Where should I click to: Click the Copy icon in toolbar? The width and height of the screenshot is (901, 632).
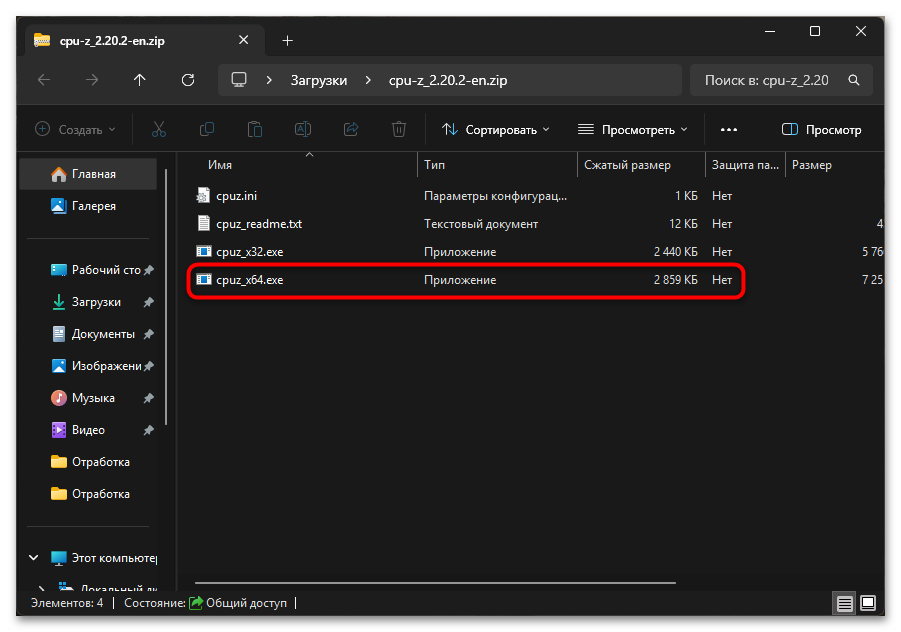207,129
